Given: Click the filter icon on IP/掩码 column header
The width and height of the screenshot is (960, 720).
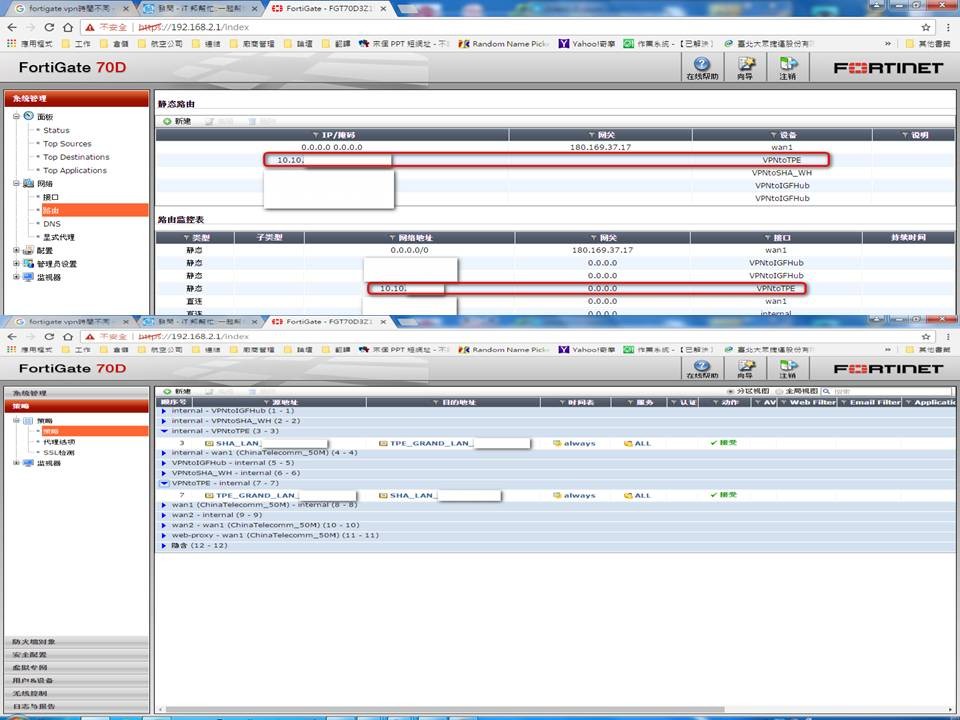Looking at the screenshot, I should (x=315, y=135).
